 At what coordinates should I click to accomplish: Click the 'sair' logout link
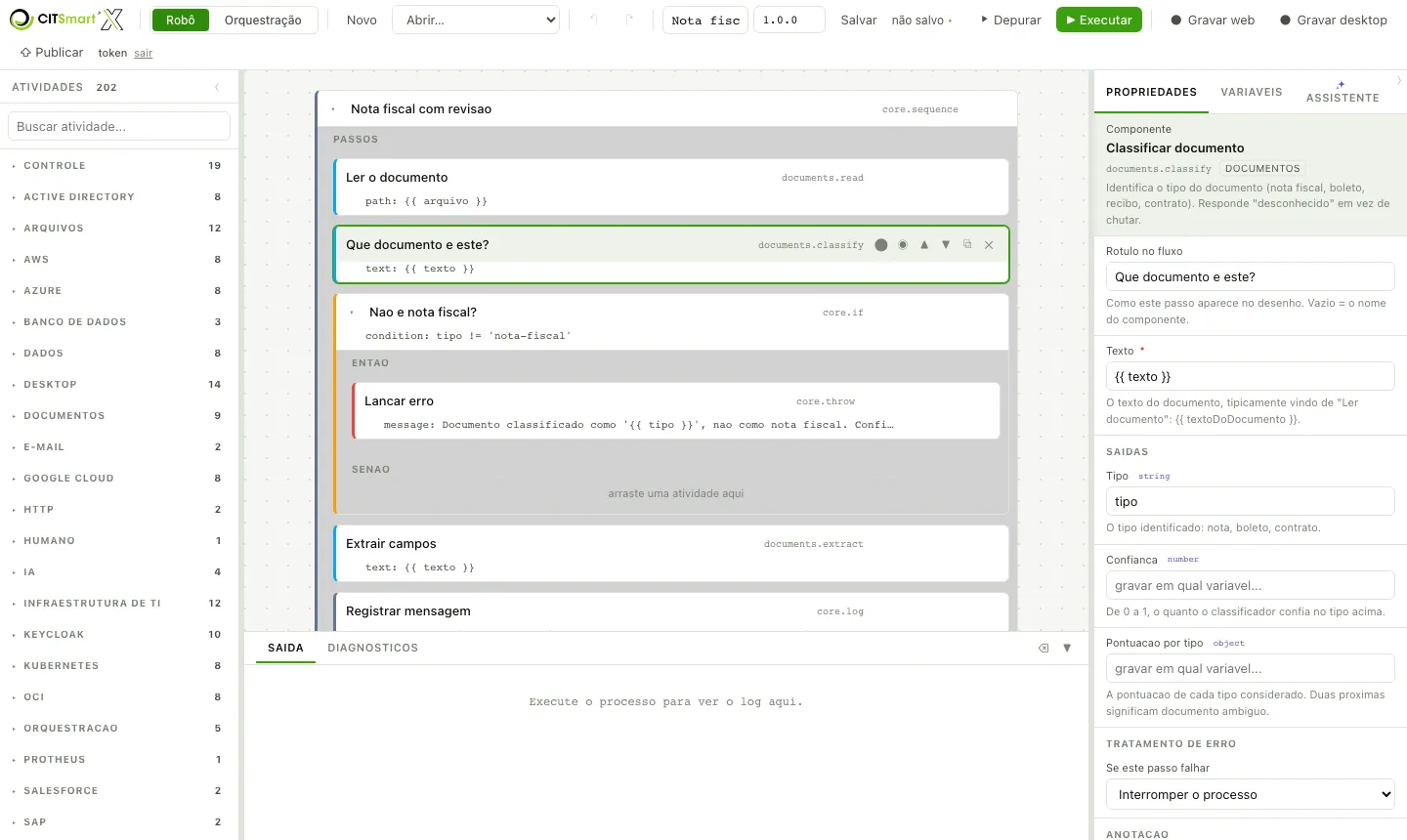pyautogui.click(x=144, y=54)
